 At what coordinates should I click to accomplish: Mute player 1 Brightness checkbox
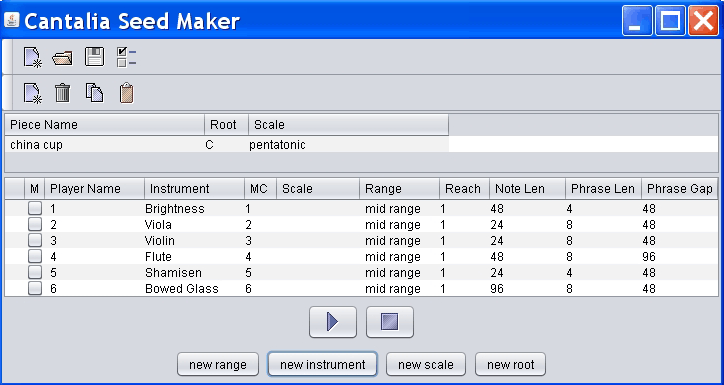tap(35, 209)
